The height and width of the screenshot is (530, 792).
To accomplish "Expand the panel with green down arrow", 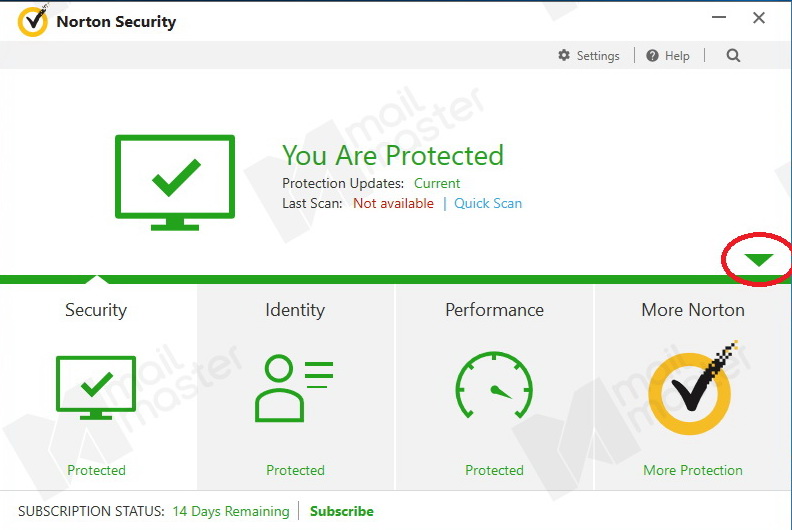I will point(760,261).
